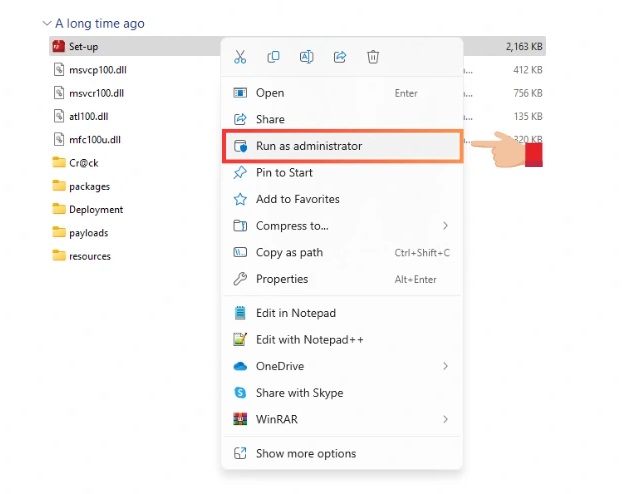This screenshot has width=623, height=494.
Task: Click the Notepad icon beside Edit in Notepad
Action: coord(240,313)
